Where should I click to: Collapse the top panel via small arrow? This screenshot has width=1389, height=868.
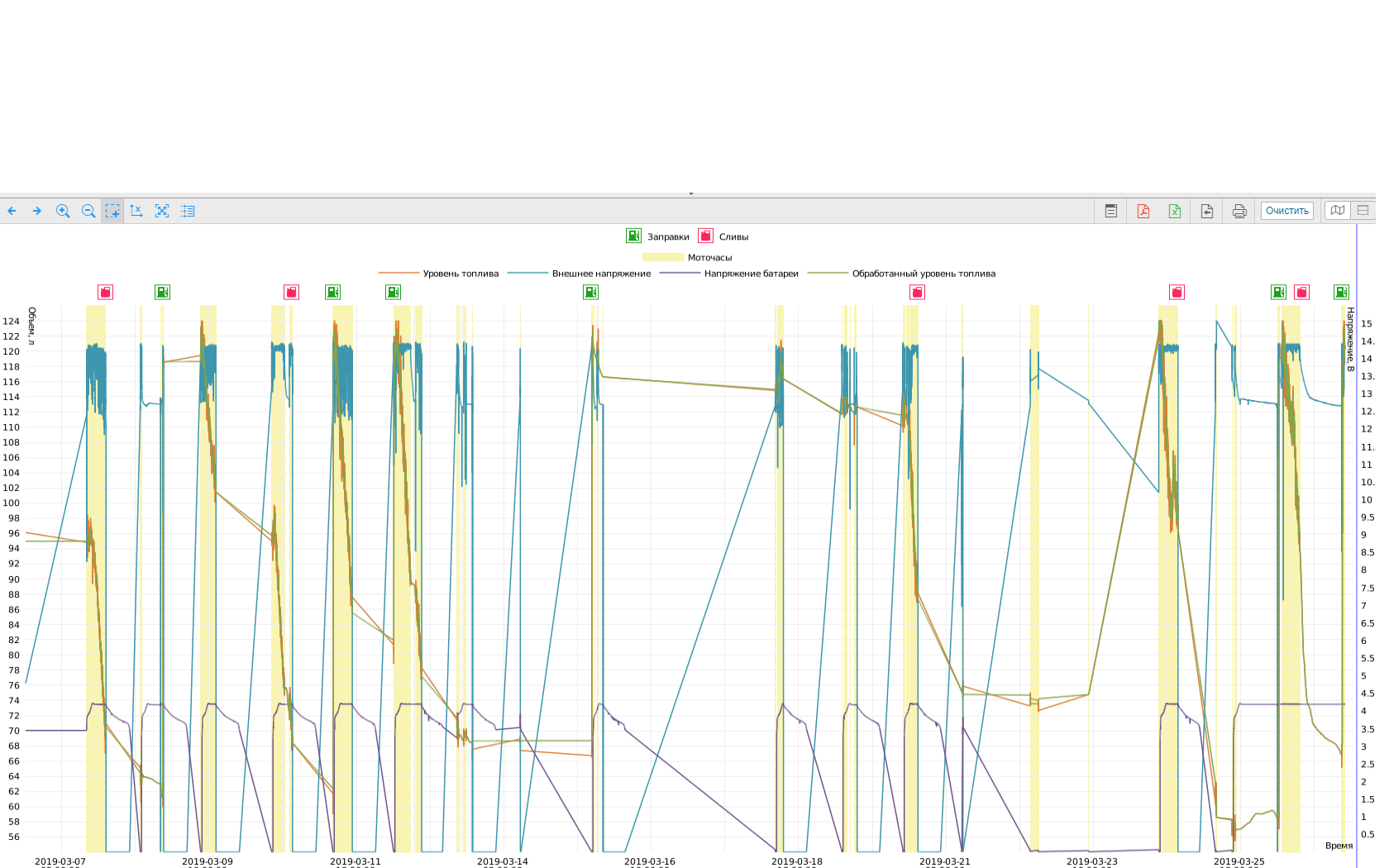pyautogui.click(x=691, y=194)
